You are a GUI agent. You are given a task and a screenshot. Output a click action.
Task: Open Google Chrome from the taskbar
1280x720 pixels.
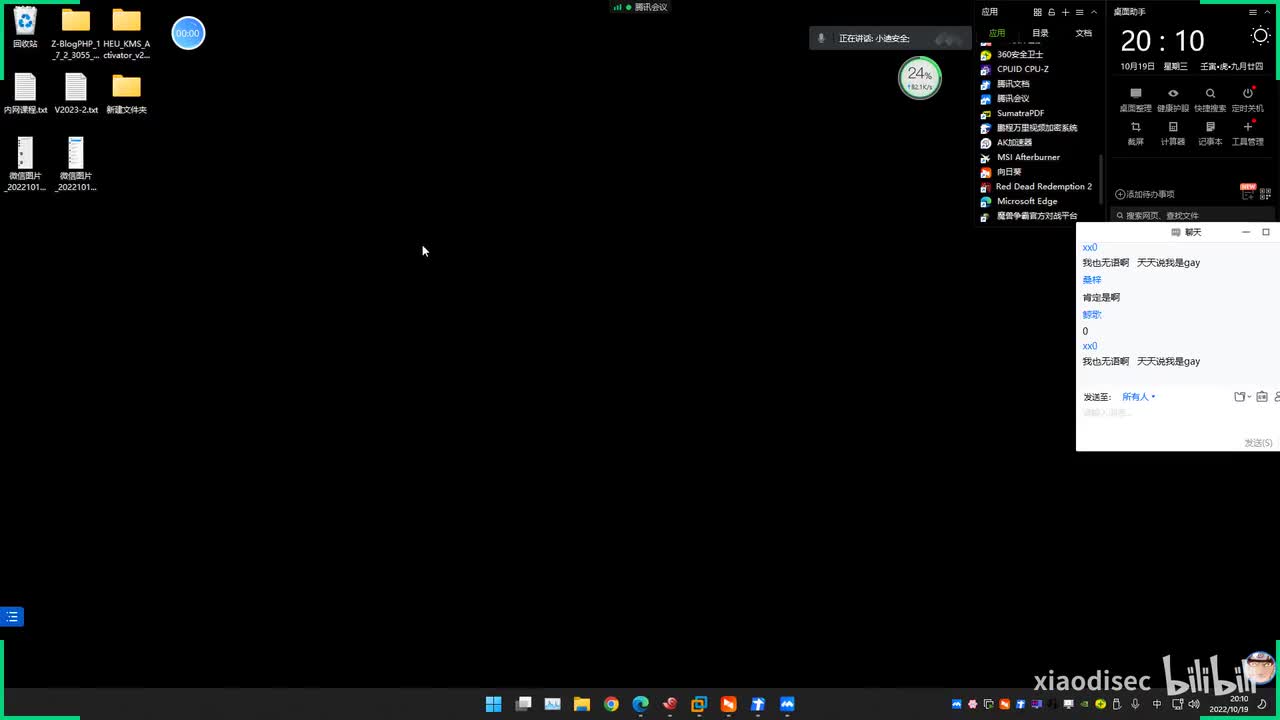point(611,704)
